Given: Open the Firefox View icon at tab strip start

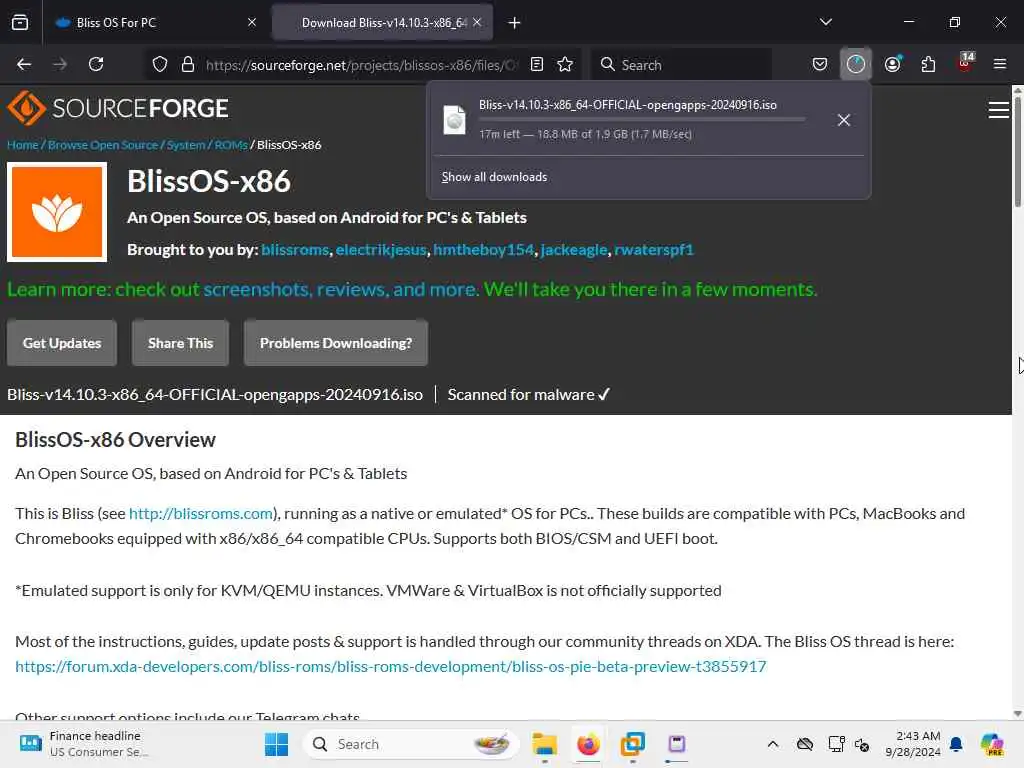Looking at the screenshot, I should [x=20, y=23].
